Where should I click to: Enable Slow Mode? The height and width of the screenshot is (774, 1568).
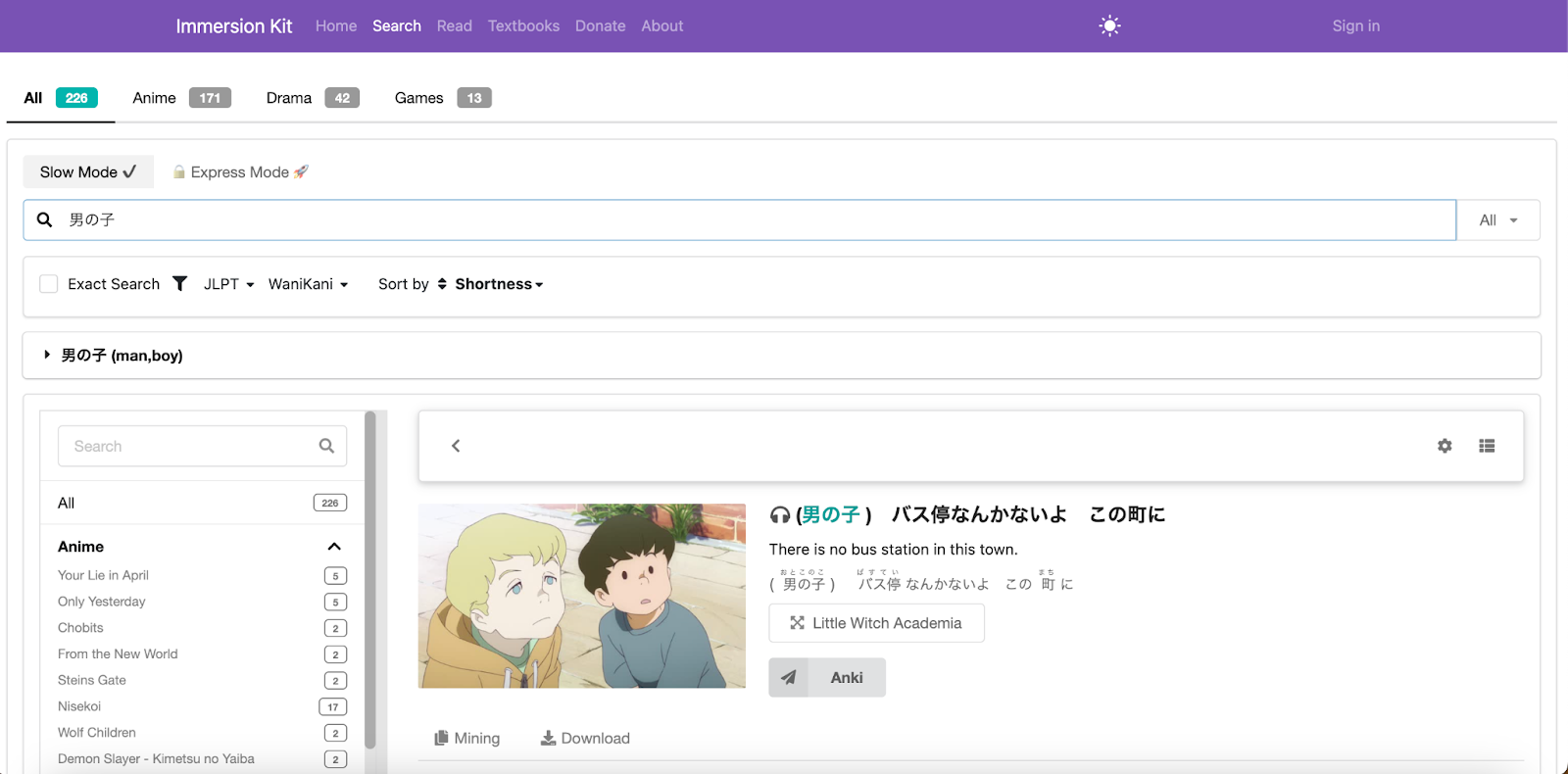[88, 171]
